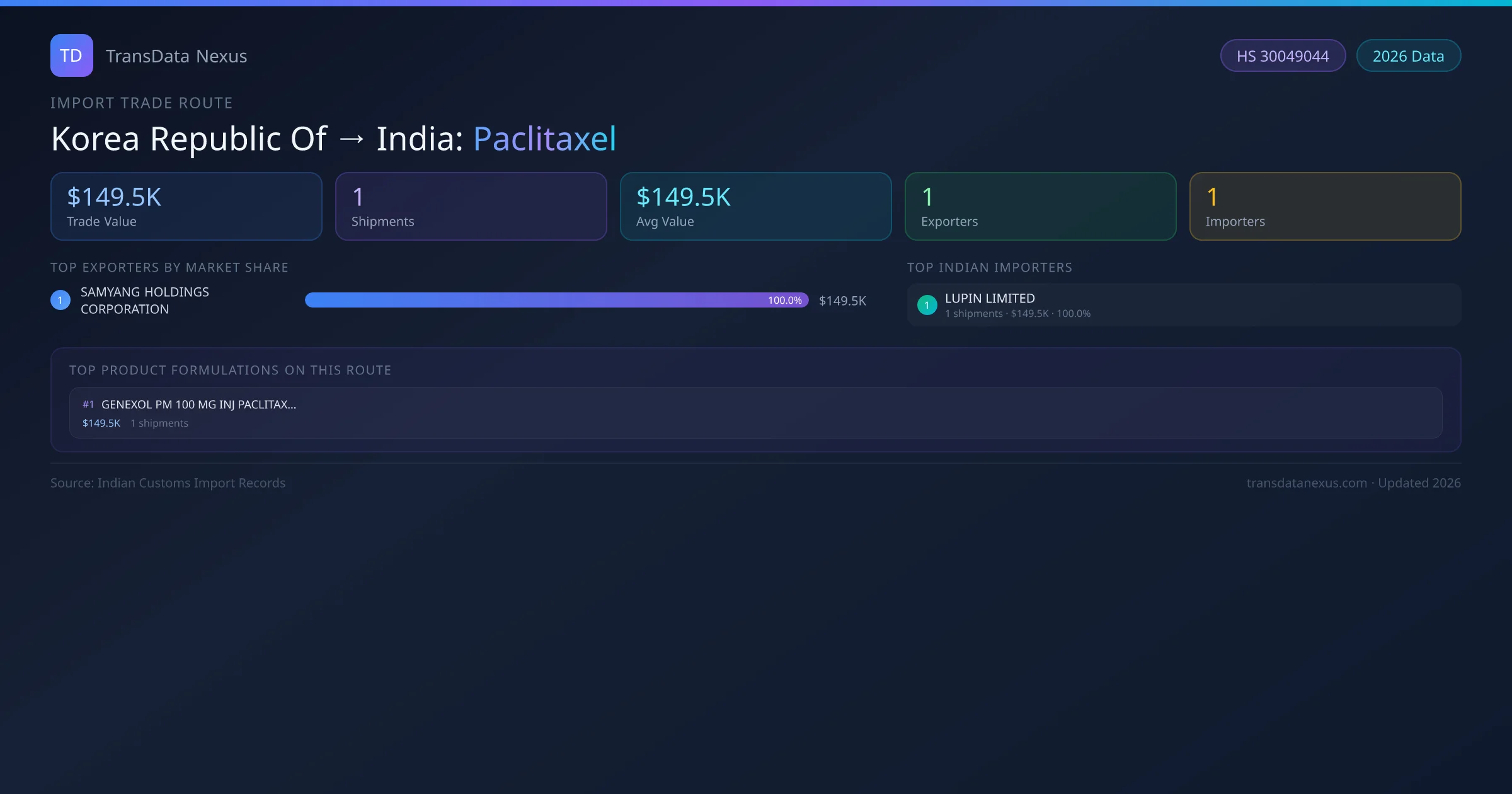1512x794 pixels.
Task: Switch to the TOP INDIAN IMPORTERS section
Action: [x=990, y=267]
